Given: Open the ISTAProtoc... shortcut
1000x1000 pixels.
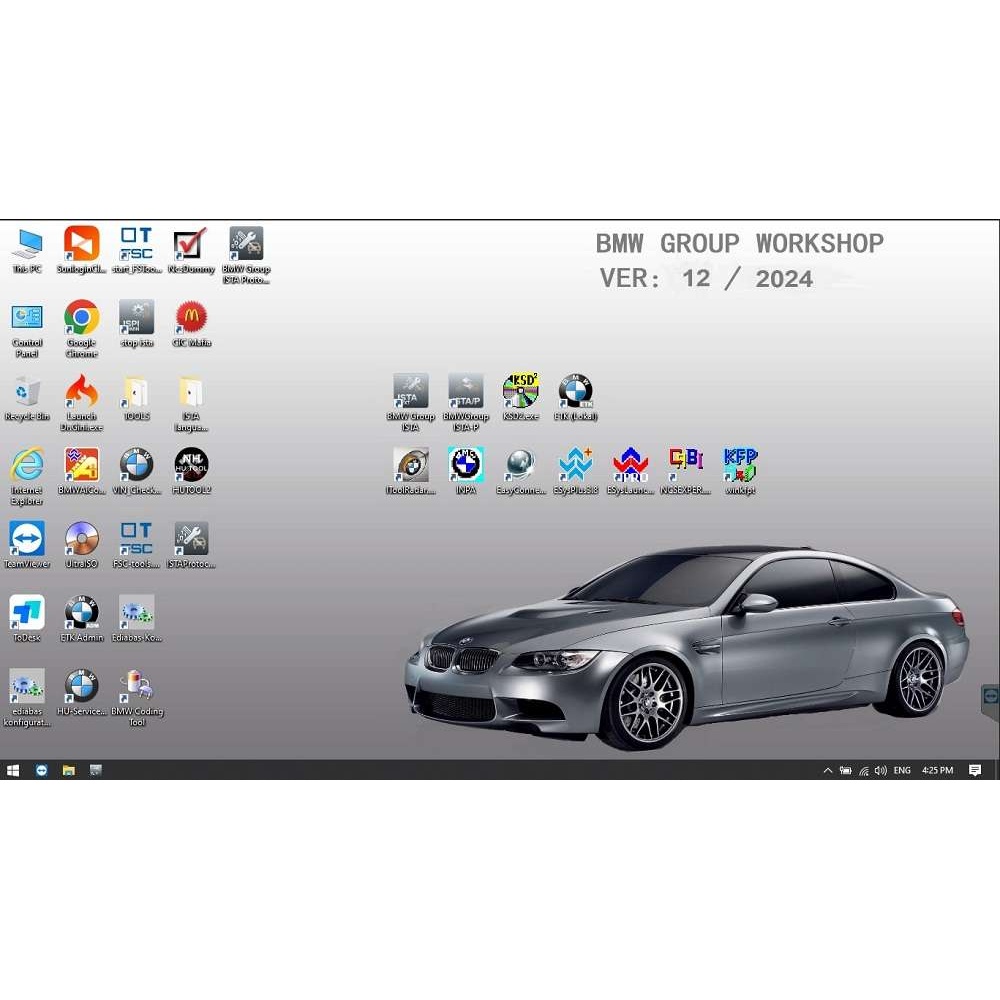Looking at the screenshot, I should pyautogui.click(x=191, y=545).
